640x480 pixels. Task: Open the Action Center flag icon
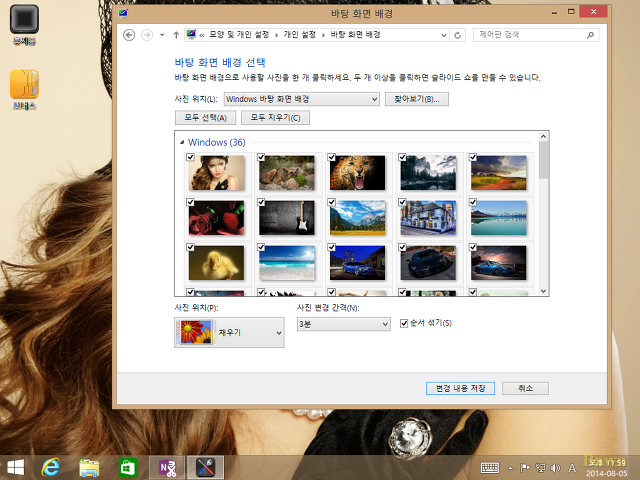coord(525,468)
